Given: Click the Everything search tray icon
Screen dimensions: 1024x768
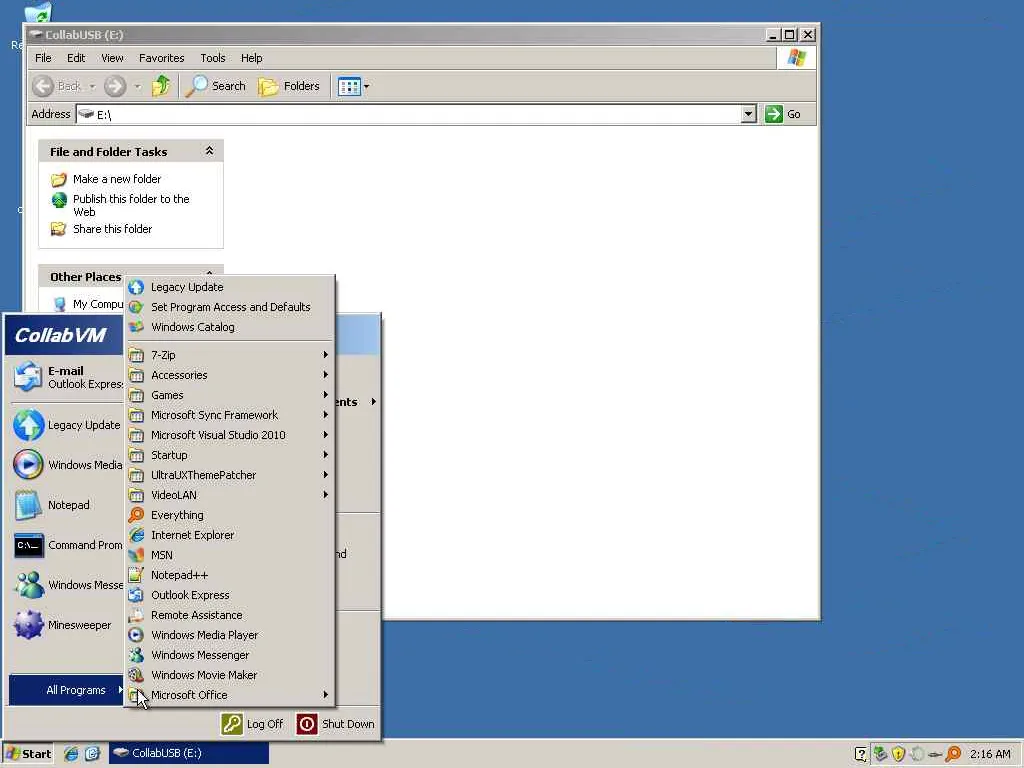Looking at the screenshot, I should [953, 754].
